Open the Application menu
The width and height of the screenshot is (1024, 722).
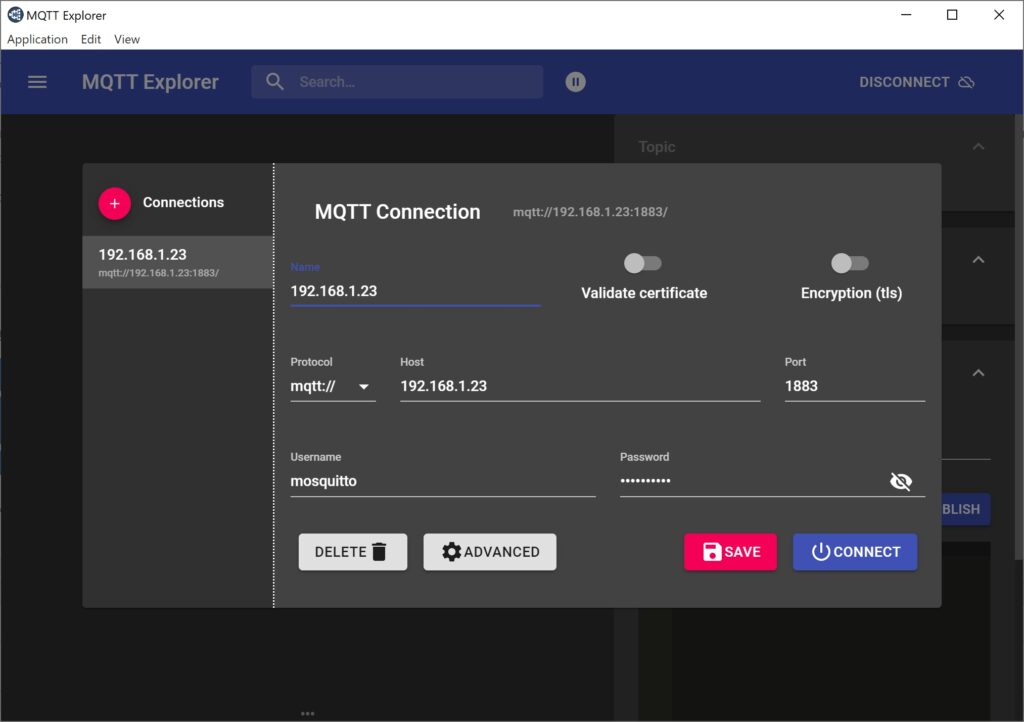(x=37, y=39)
